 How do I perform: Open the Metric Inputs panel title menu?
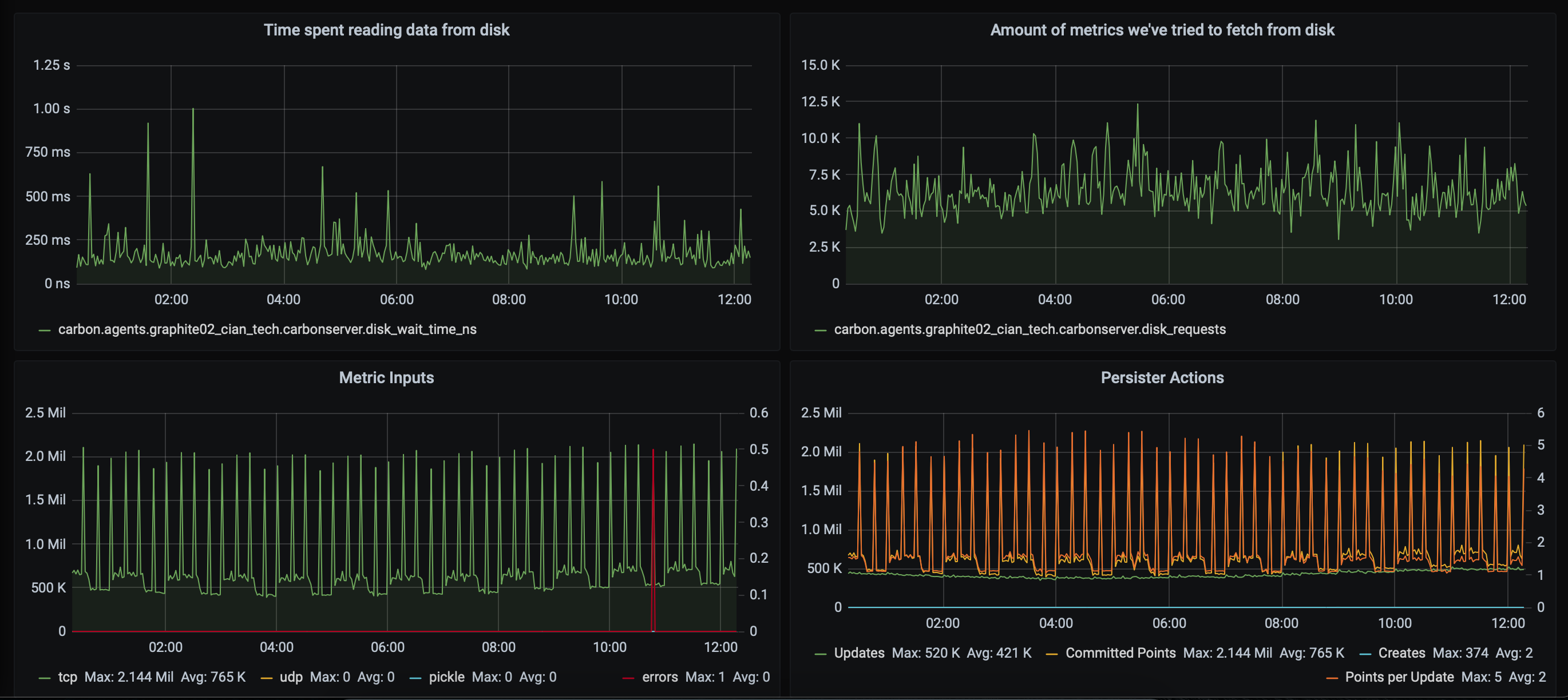point(386,377)
